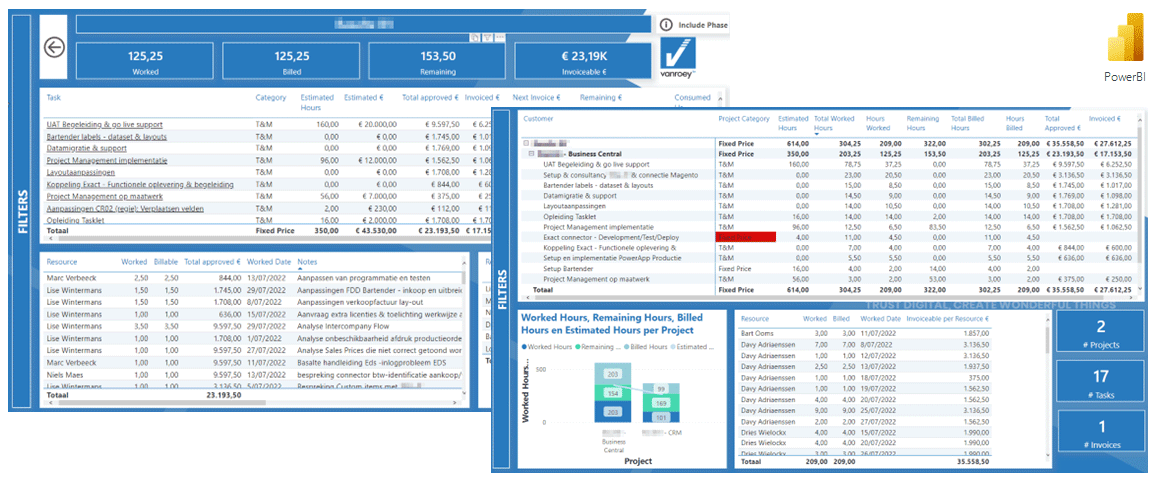Open Datamigratie & support task link

click(86, 148)
